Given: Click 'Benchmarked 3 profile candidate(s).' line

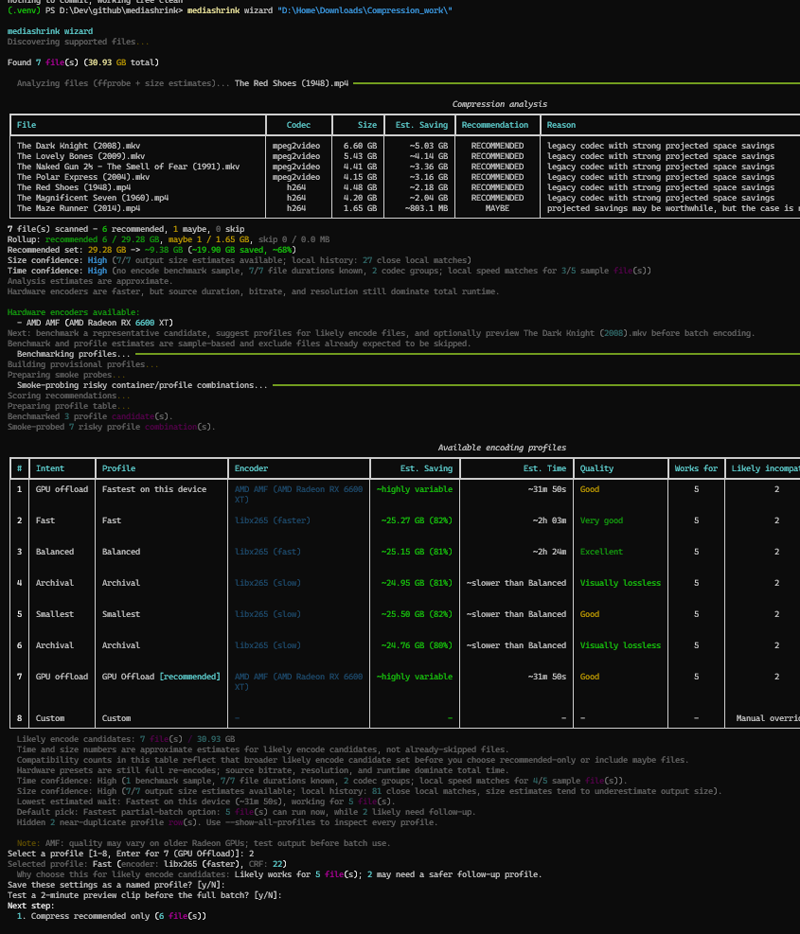Looking at the screenshot, I should [90, 416].
